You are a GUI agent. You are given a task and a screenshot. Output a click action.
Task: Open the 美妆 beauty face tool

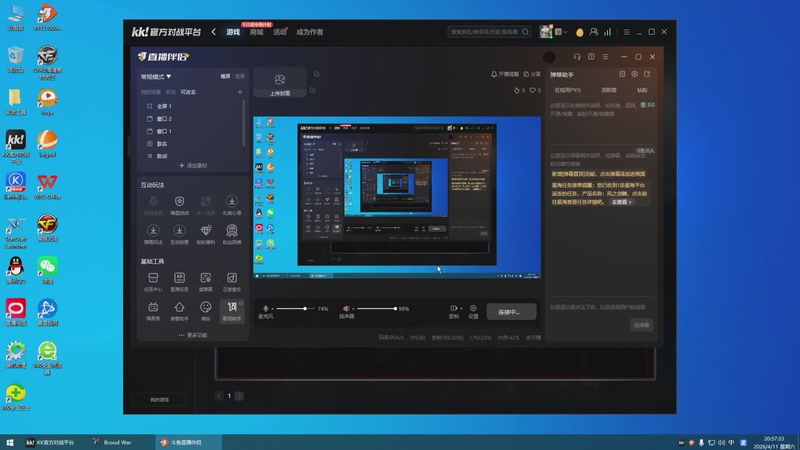pos(206,311)
